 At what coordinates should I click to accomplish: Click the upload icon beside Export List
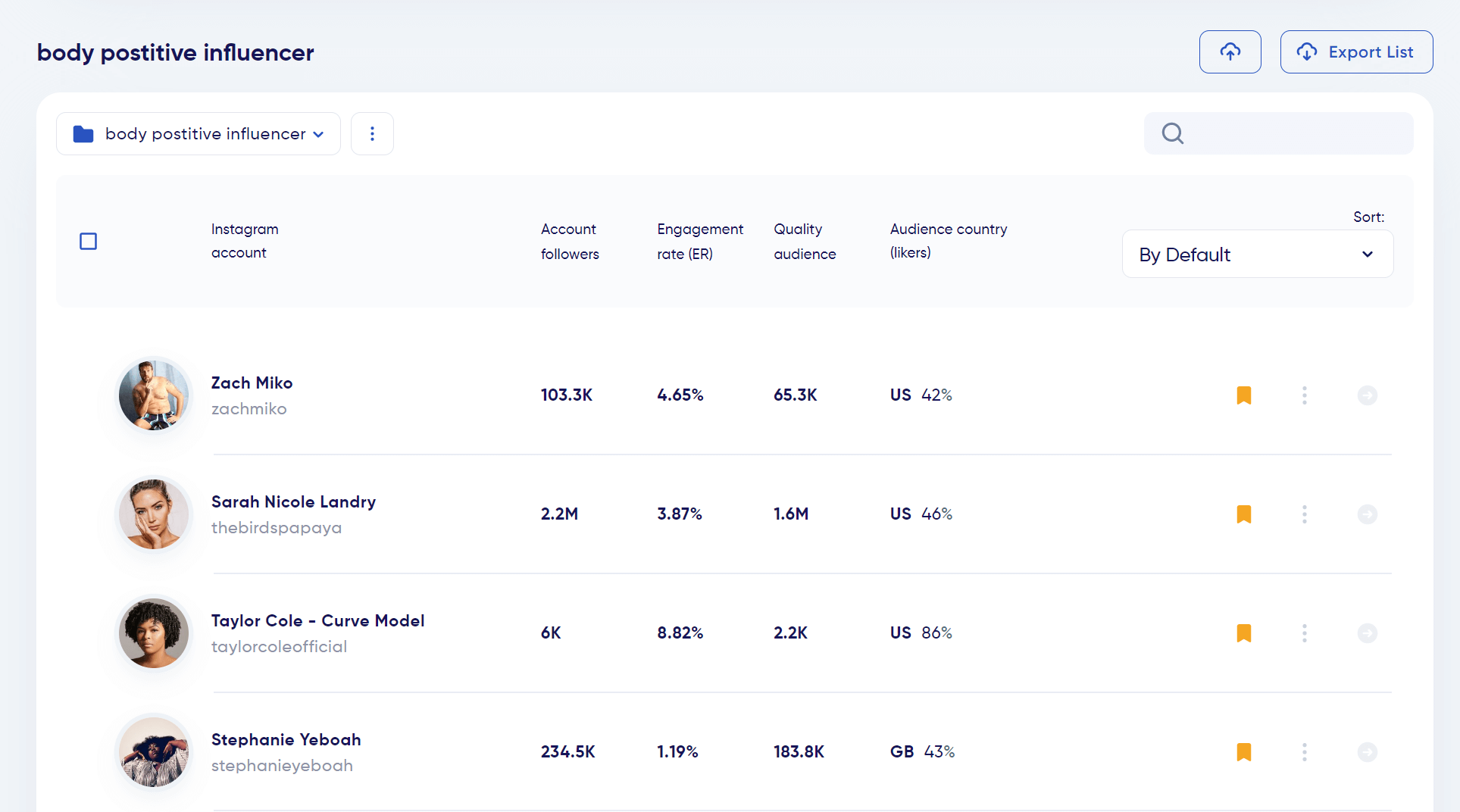1230,52
